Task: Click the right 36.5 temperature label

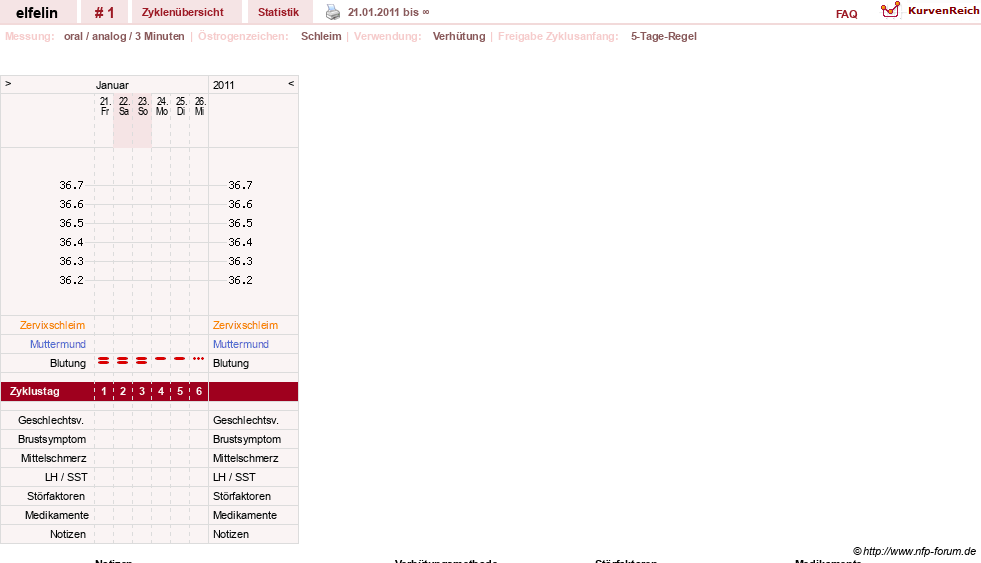Action: click(x=240, y=223)
